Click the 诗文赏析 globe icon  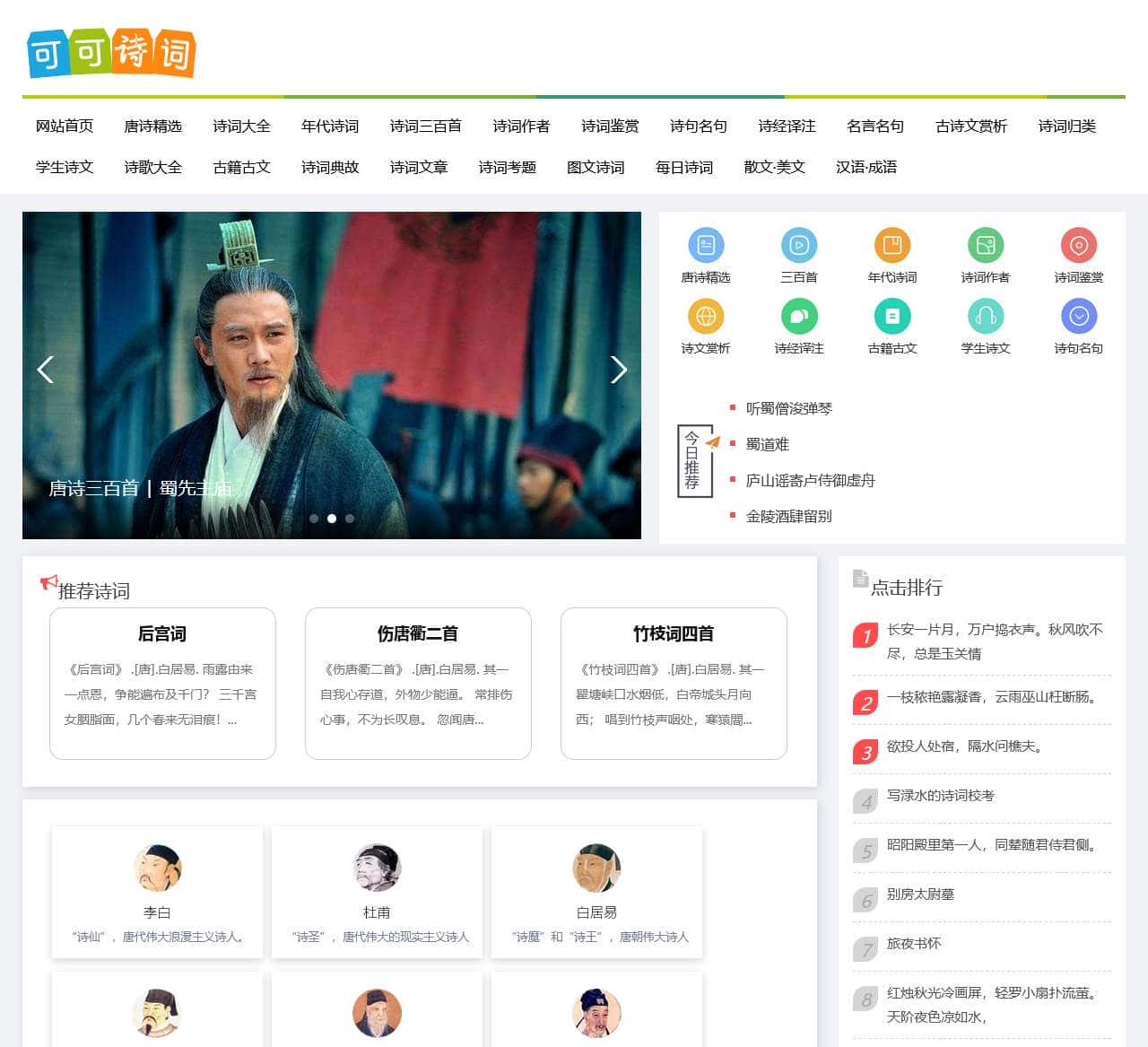point(707,316)
